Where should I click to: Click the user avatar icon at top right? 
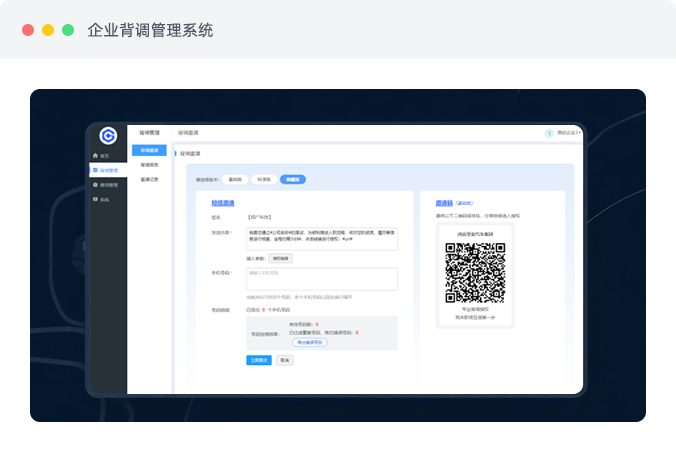[549, 133]
